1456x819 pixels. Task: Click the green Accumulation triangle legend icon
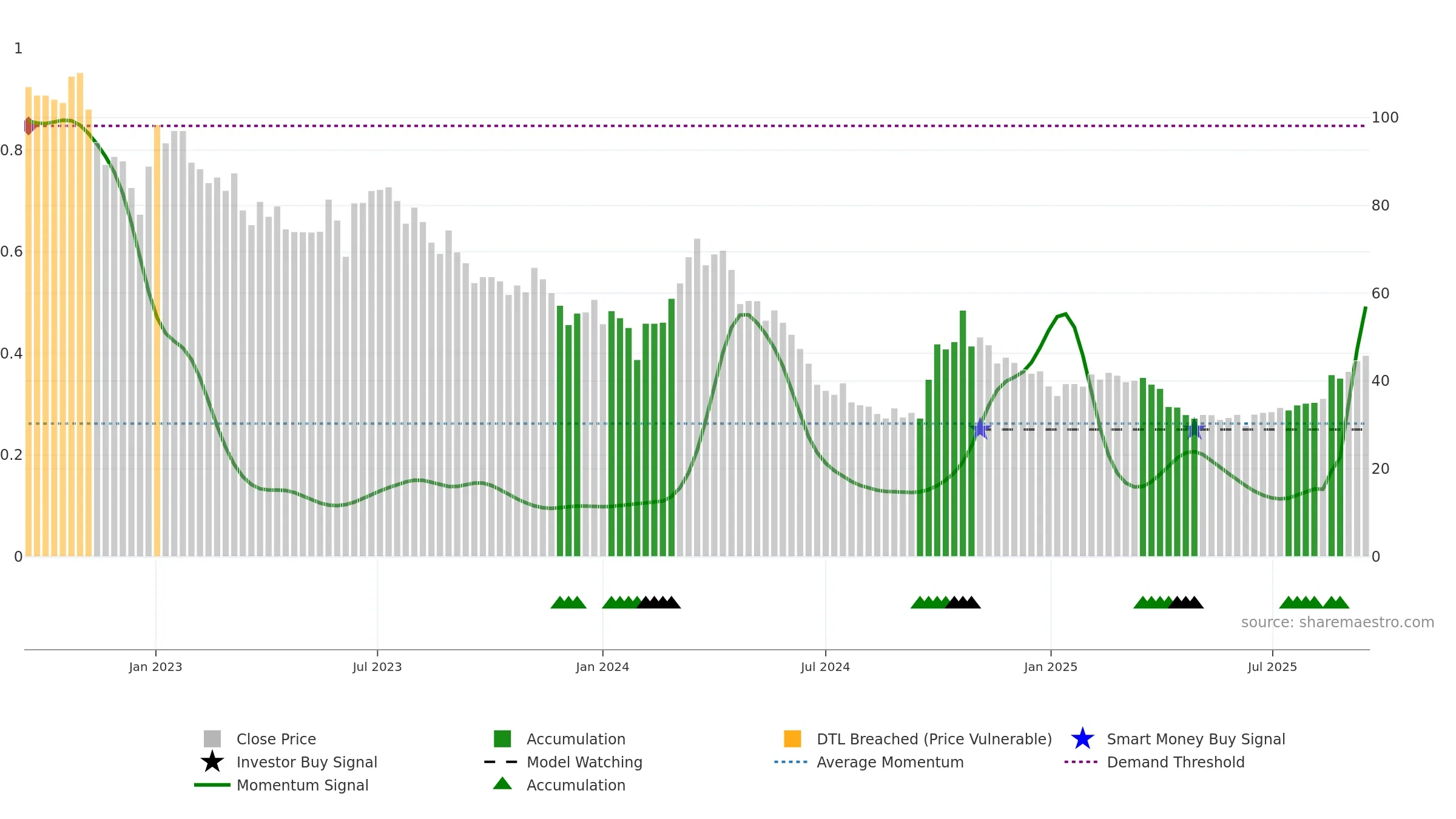tap(502, 783)
